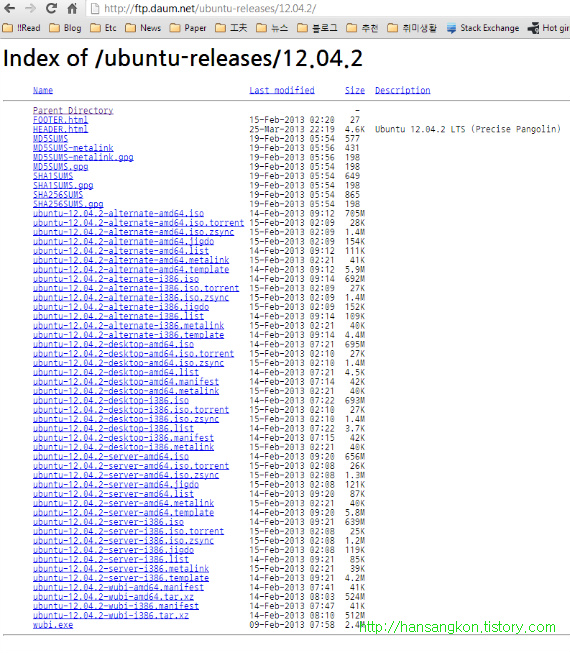The image size is (570, 653).
Task: Download ubuntu-12.04.2-alternate-i386.iso
Action: 116,279
